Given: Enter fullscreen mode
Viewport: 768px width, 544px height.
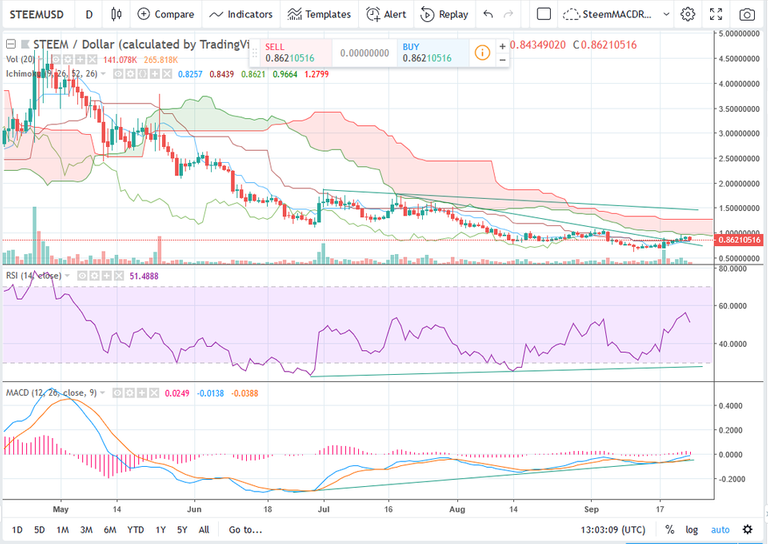Looking at the screenshot, I should [716, 14].
